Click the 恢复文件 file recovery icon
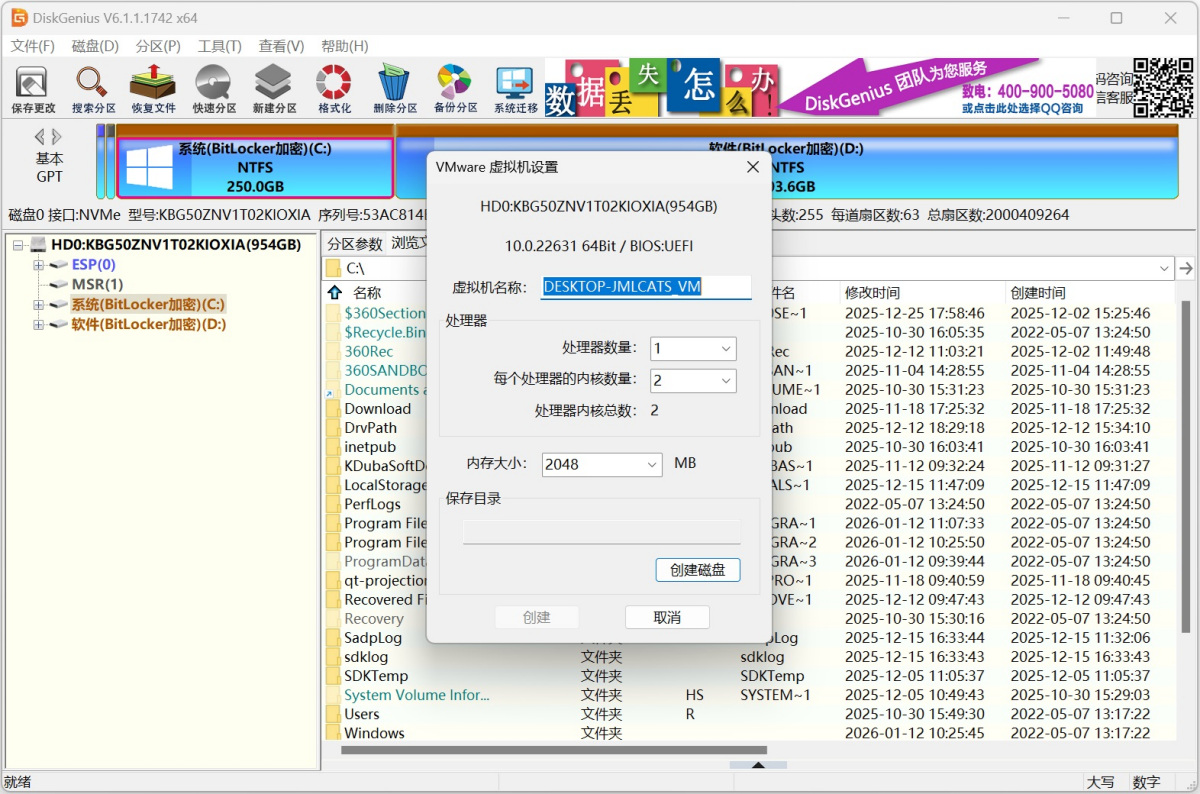This screenshot has height=794, width=1200. (153, 88)
